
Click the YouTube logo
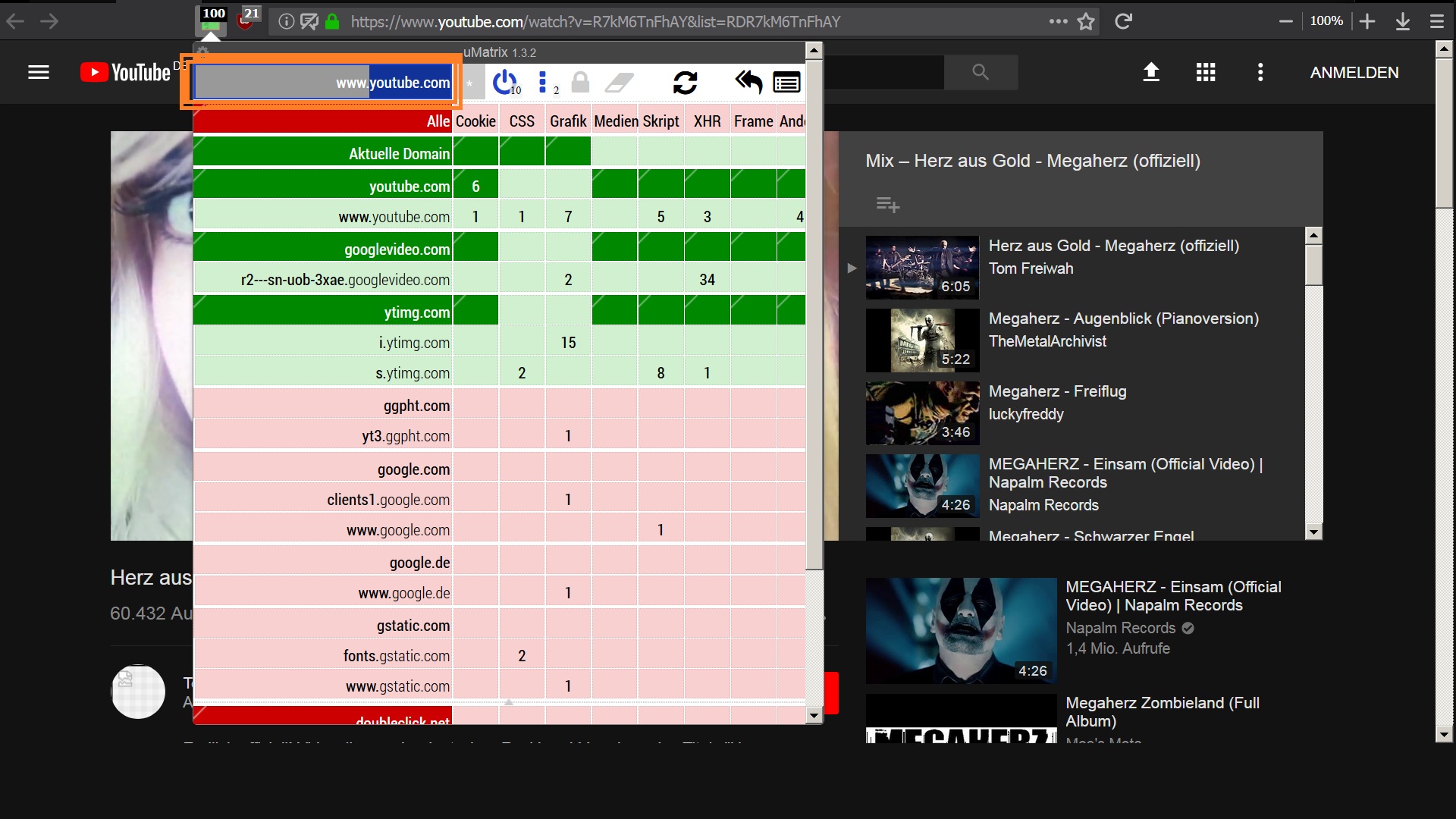tap(125, 72)
